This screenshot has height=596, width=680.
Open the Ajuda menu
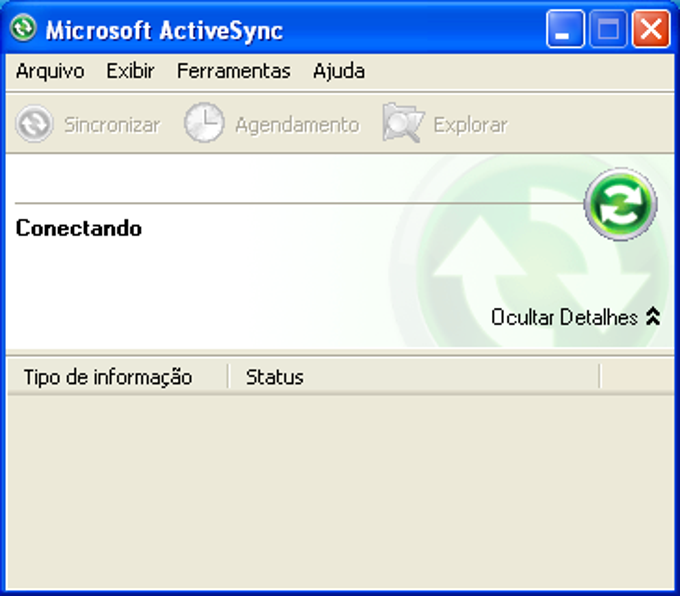pyautogui.click(x=339, y=71)
